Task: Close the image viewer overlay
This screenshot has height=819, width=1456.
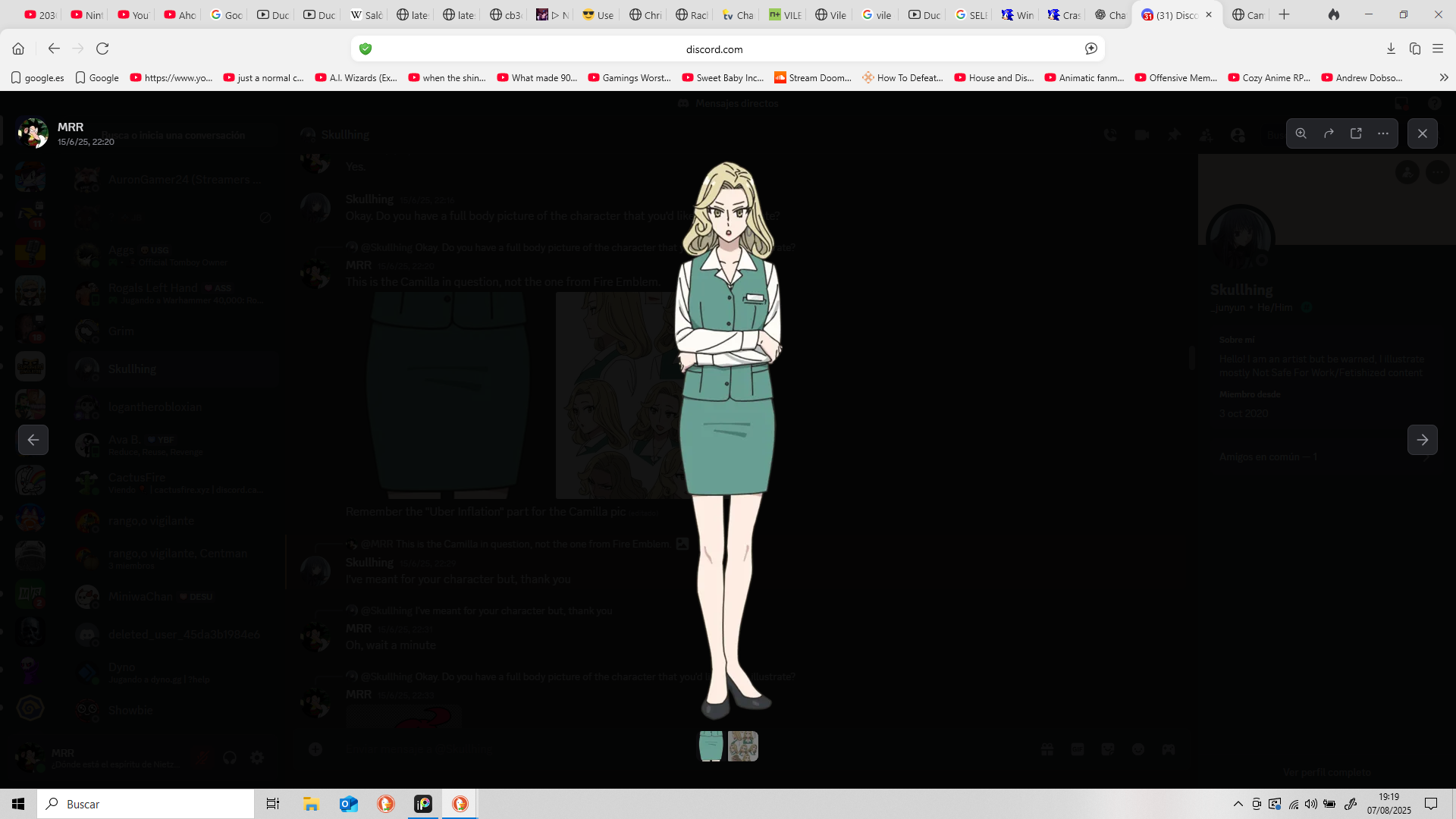Action: [x=1423, y=133]
